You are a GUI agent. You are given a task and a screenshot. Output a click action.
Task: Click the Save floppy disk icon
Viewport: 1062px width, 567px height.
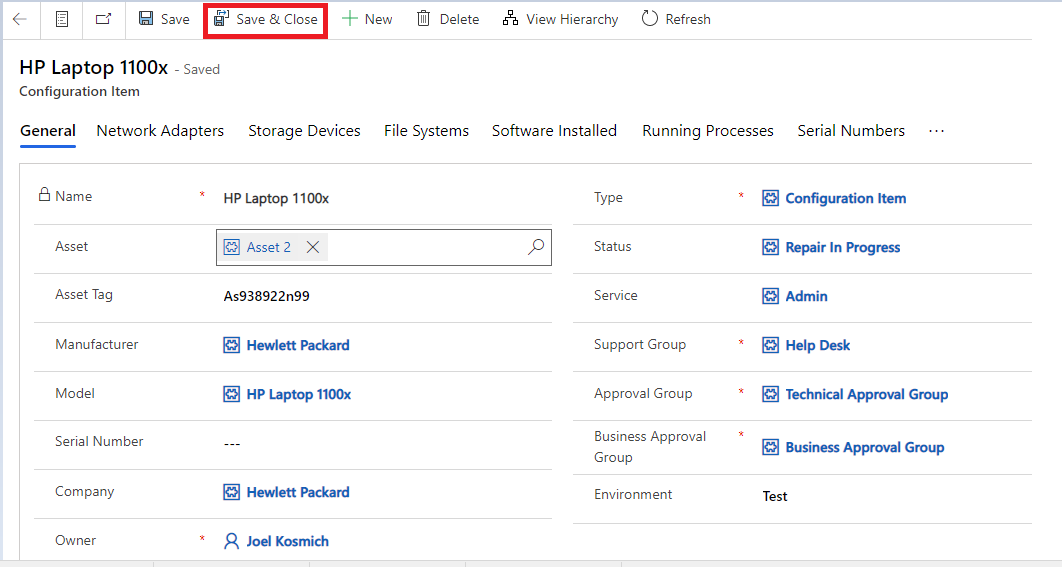(146, 18)
